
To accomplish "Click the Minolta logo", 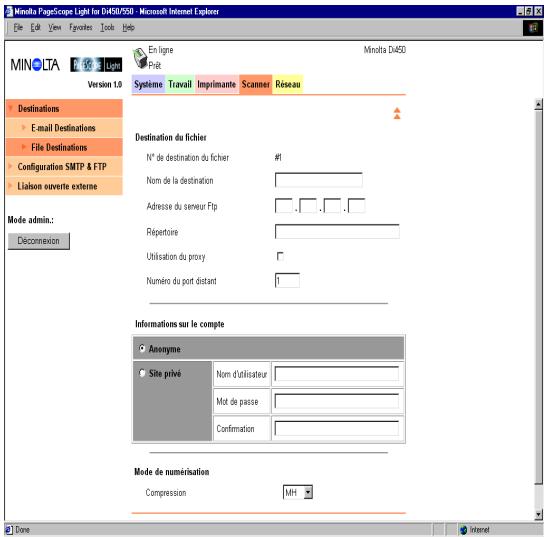I will (35, 65).
